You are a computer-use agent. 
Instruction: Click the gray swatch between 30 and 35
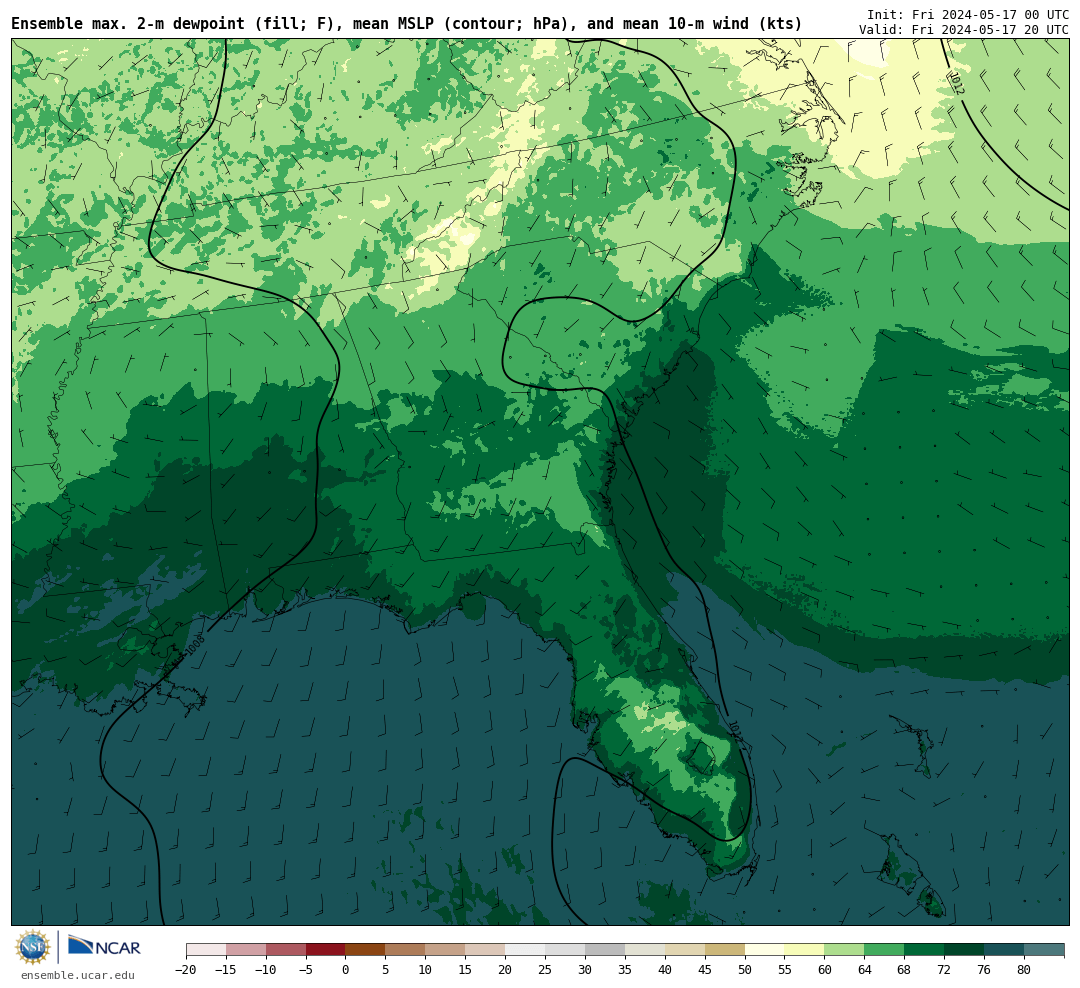pos(605,950)
